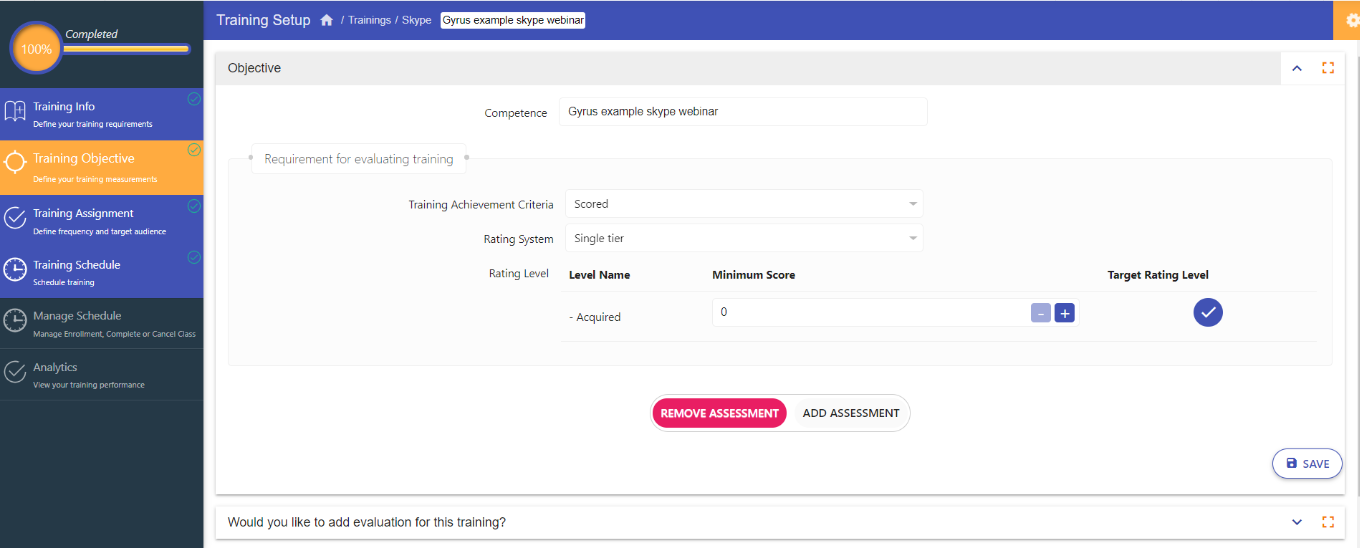Click the green check on Training Assignment
The width and height of the screenshot is (1360, 548).
[194, 206]
